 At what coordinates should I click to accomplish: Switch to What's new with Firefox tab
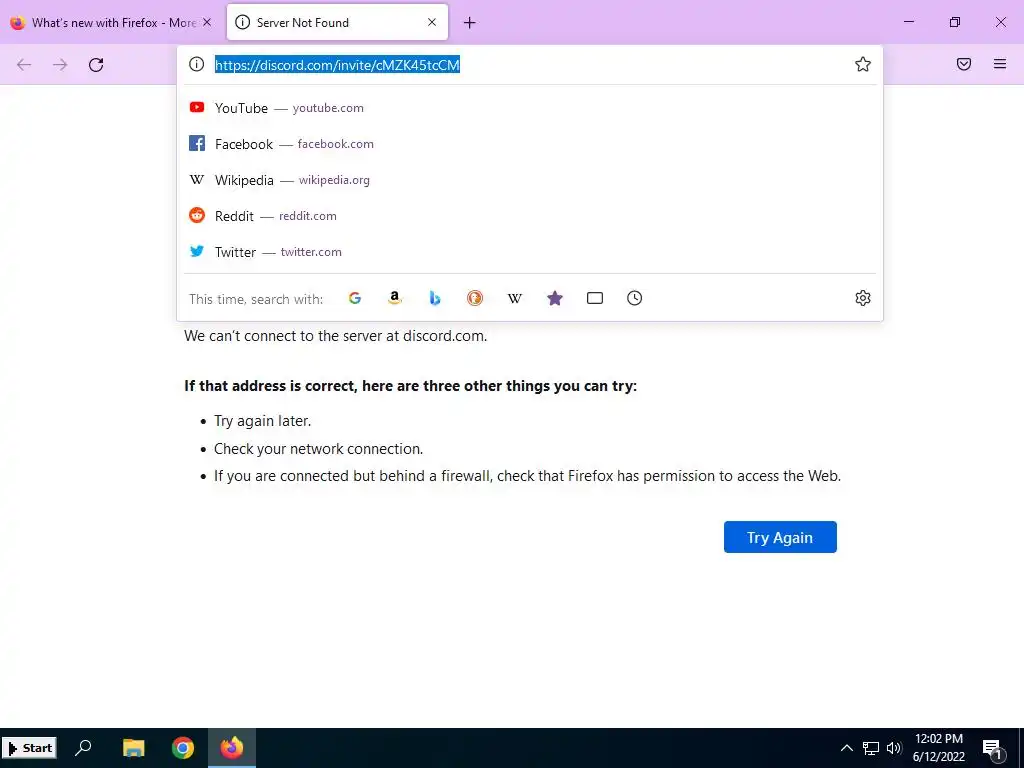(x=112, y=23)
